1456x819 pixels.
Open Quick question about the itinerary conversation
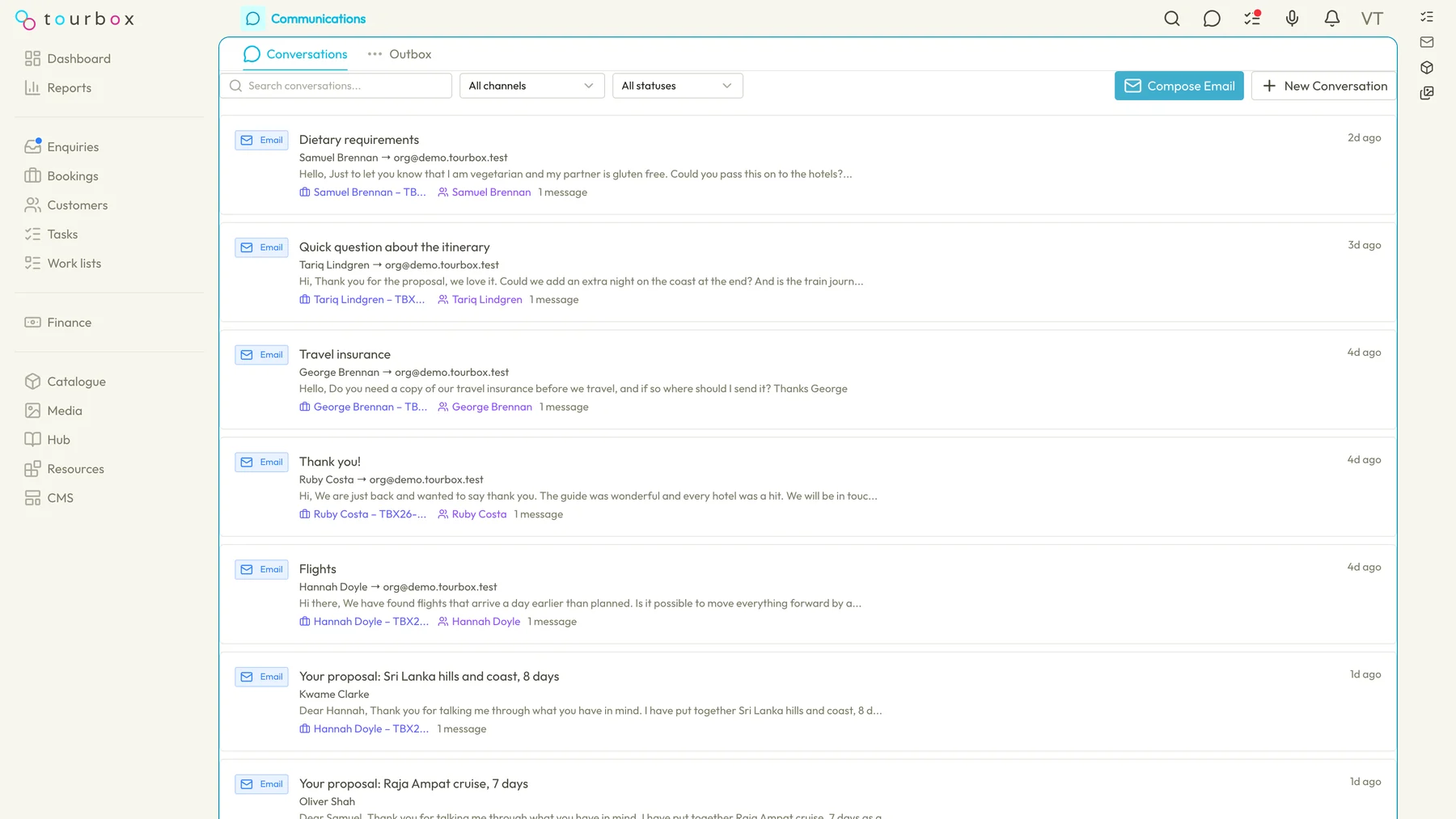[x=807, y=272]
